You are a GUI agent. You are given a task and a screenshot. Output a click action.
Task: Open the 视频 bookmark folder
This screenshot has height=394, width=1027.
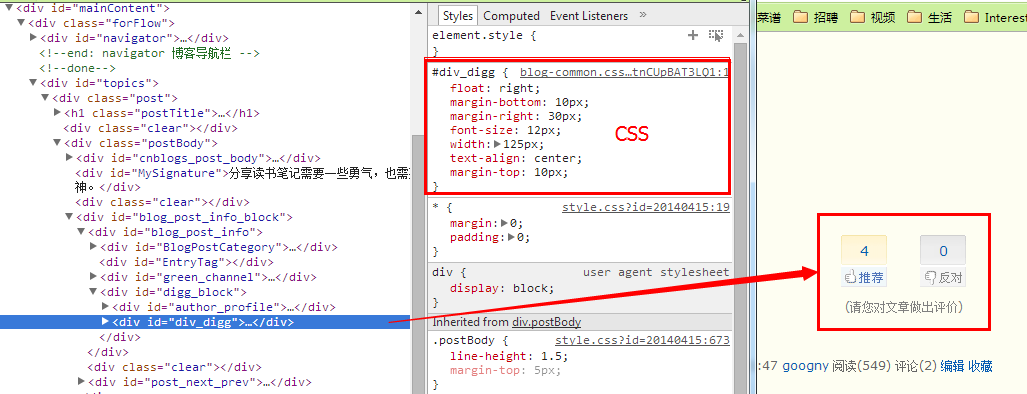pos(873,18)
